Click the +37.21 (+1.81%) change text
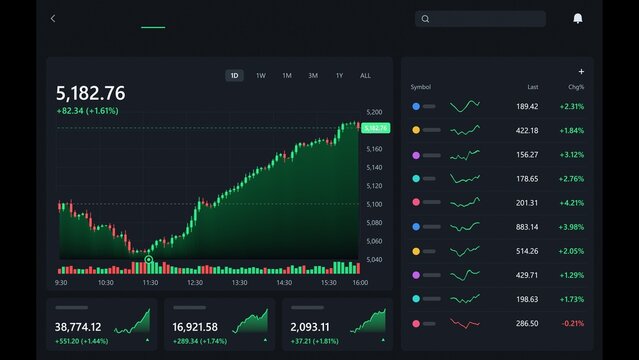 [314, 341]
